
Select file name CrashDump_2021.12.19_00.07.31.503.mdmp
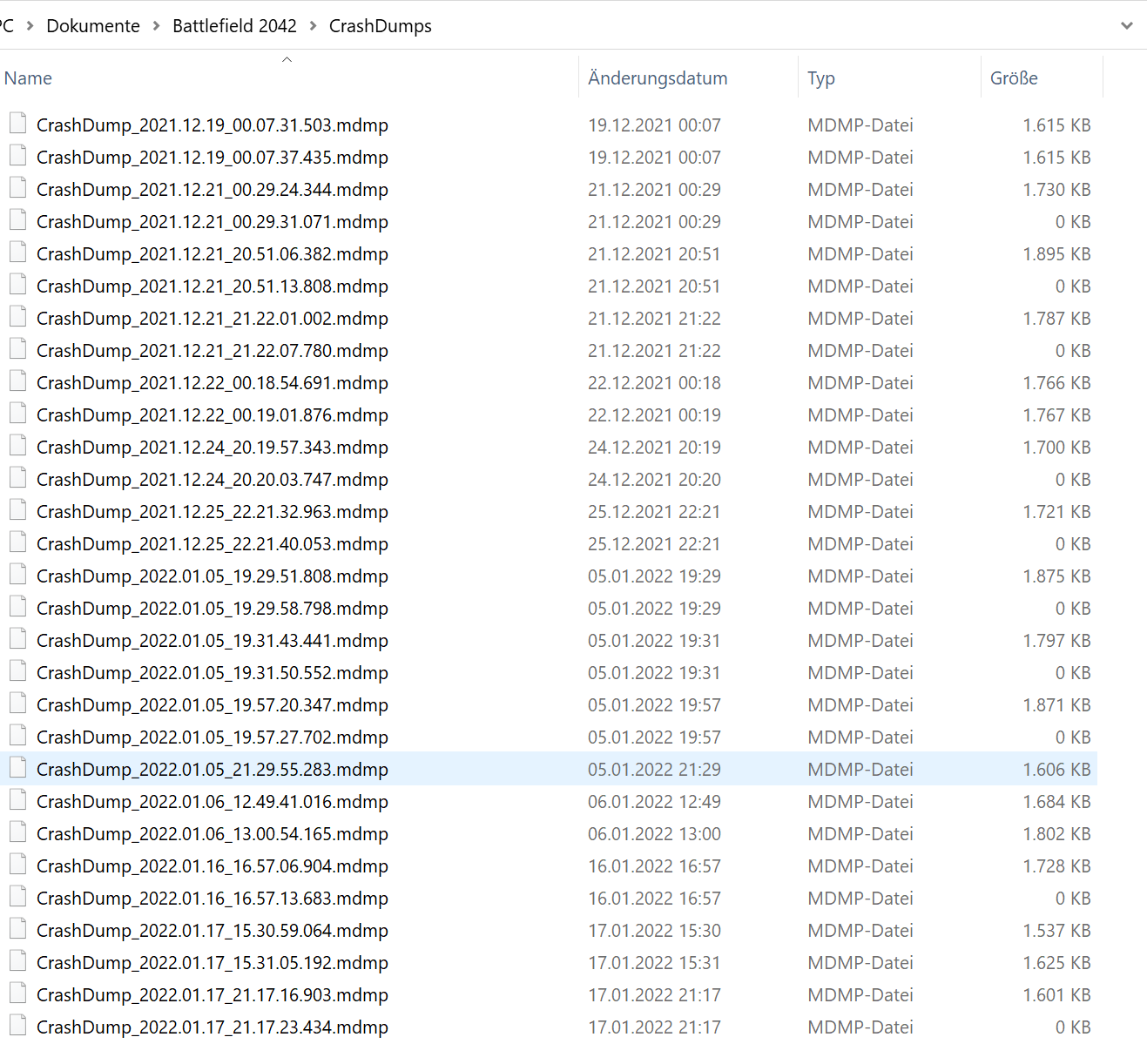(x=213, y=125)
